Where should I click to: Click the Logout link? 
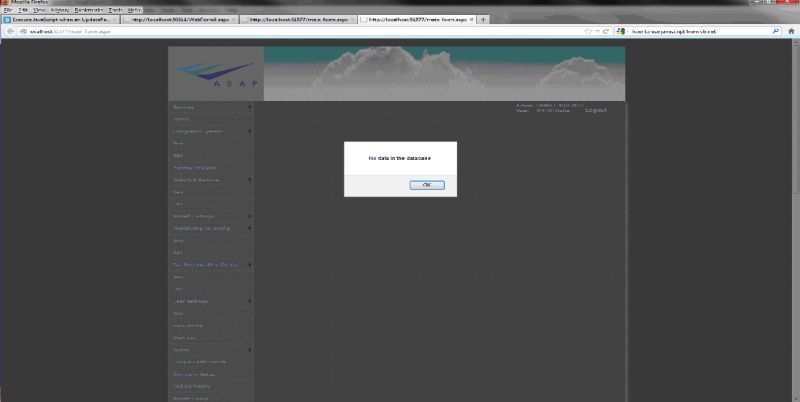pyautogui.click(x=596, y=110)
